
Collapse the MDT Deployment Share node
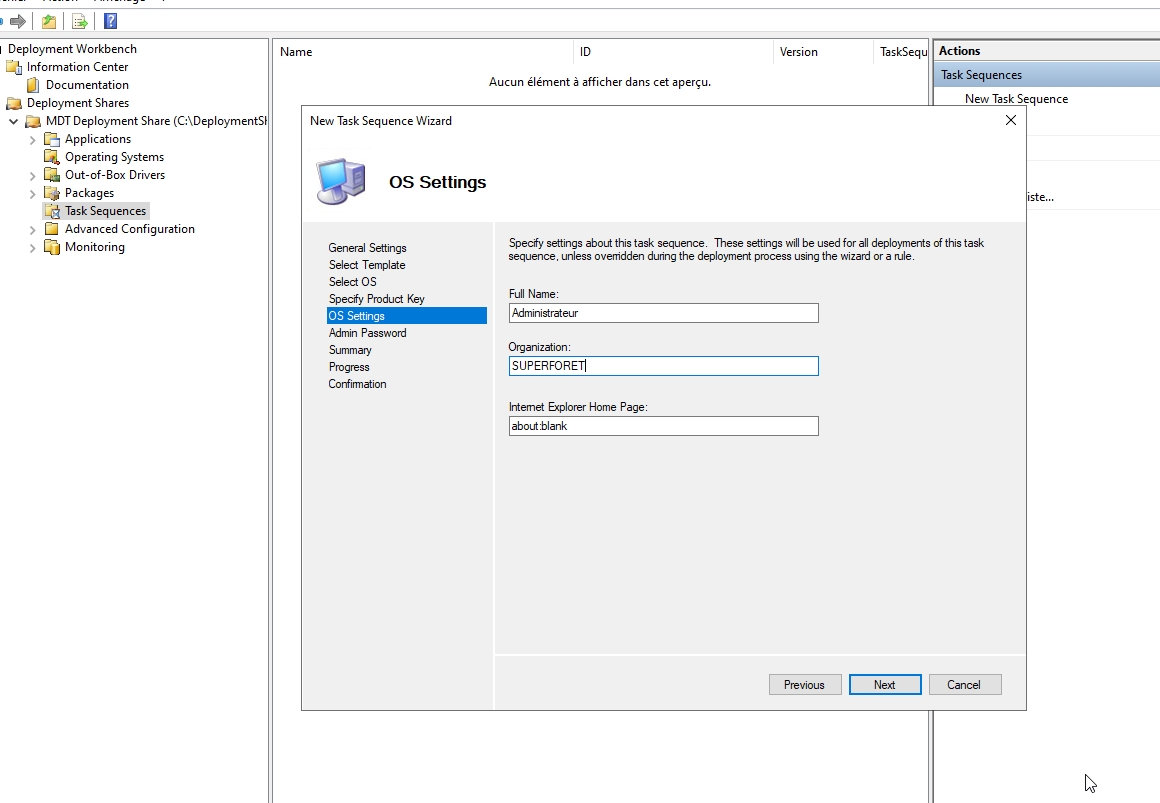point(13,121)
